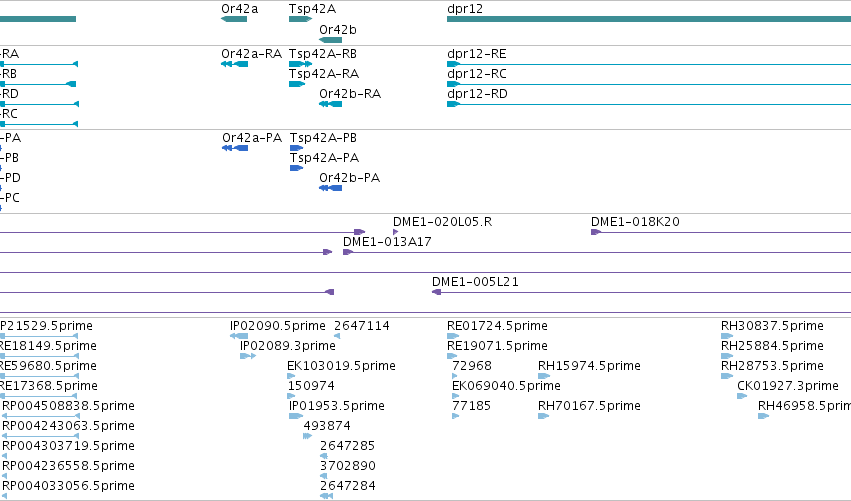Select the 2647284 feature
The width and height of the screenshot is (851, 501).
(326, 496)
